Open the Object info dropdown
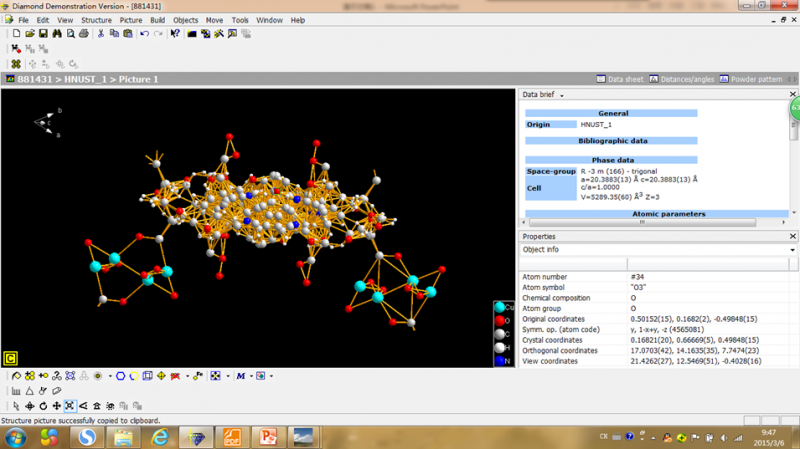 pos(792,250)
